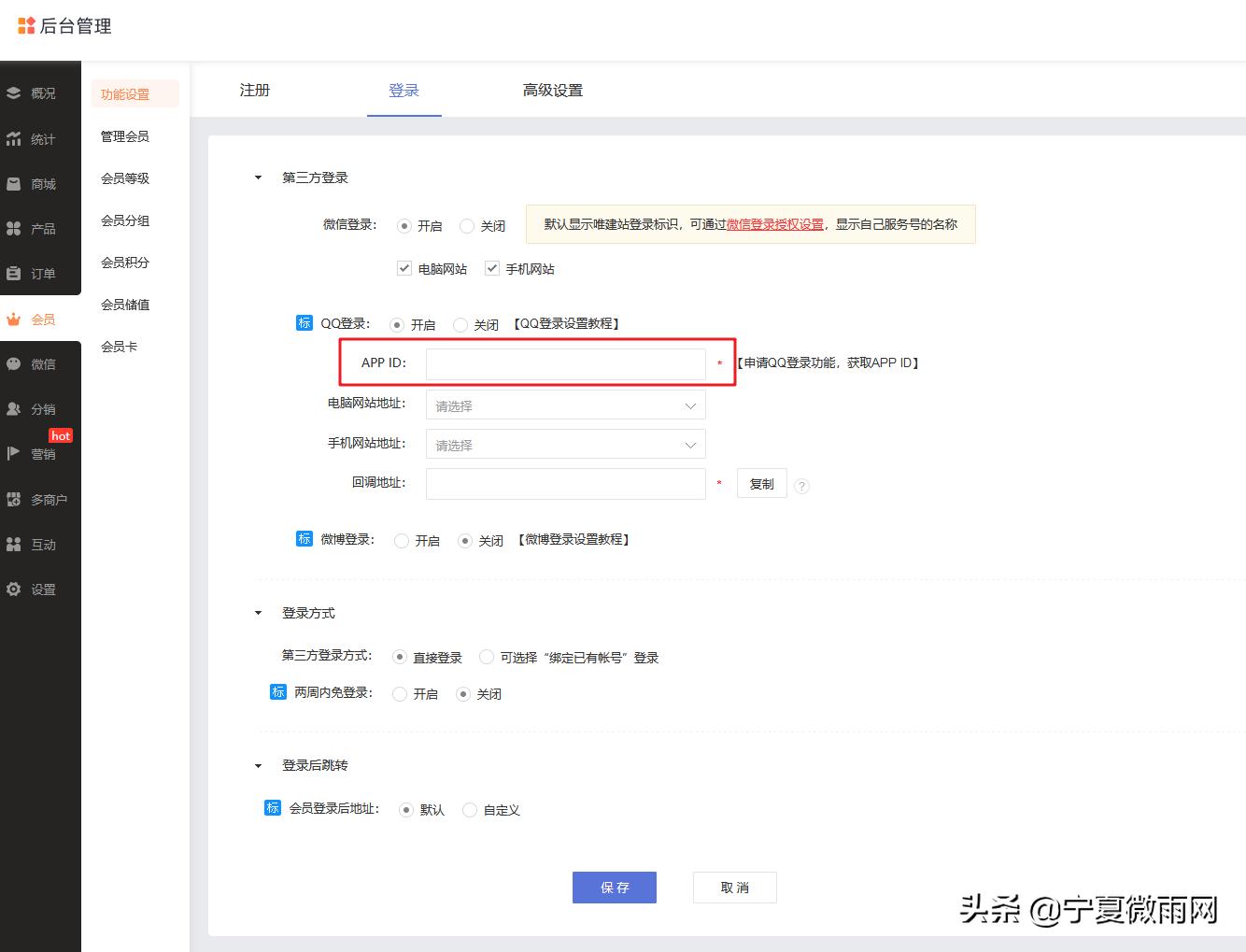Image resolution: width=1246 pixels, height=952 pixels.
Task: Uncheck the 手机网站 checkbox under WeChat login
Action: coord(492,268)
